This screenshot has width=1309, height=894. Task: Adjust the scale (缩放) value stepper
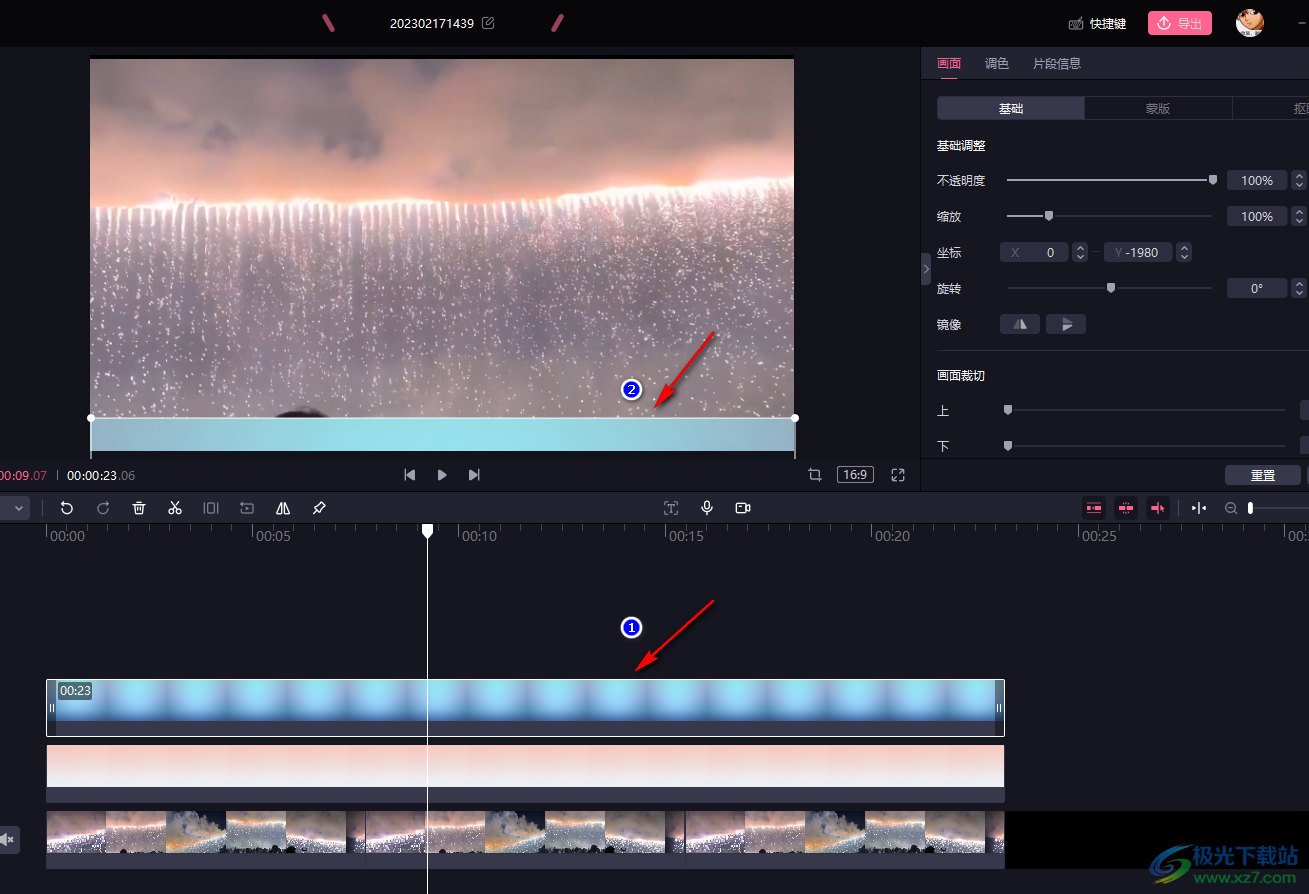pos(1299,216)
